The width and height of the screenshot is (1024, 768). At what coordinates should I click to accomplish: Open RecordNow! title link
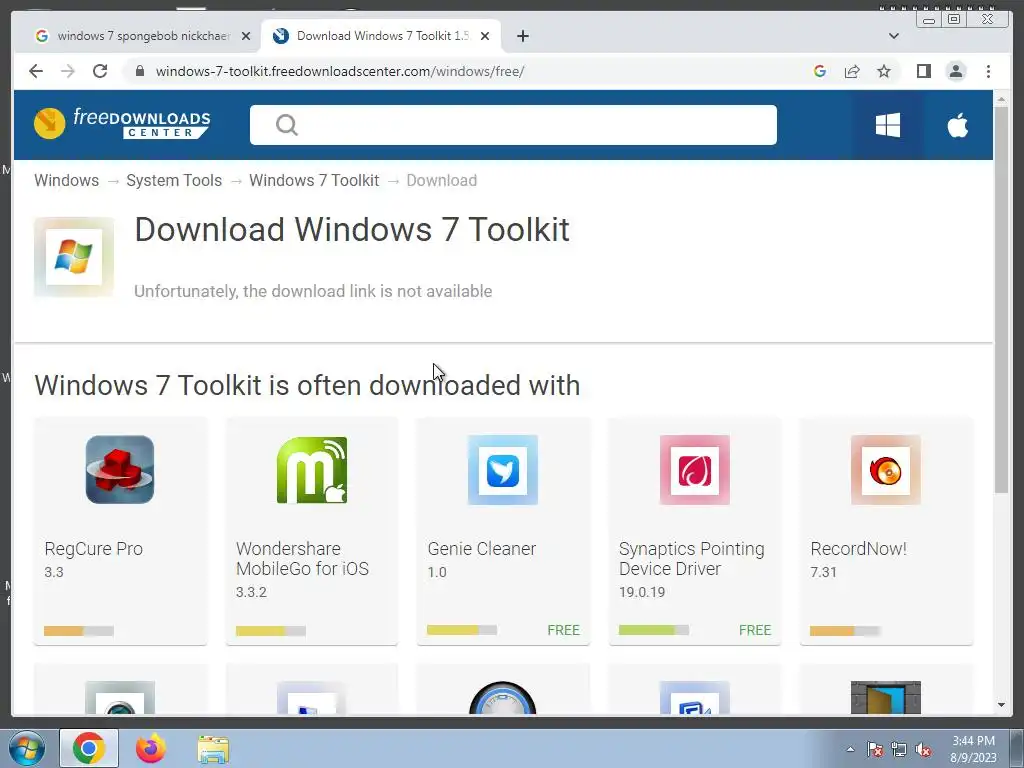coord(858,549)
